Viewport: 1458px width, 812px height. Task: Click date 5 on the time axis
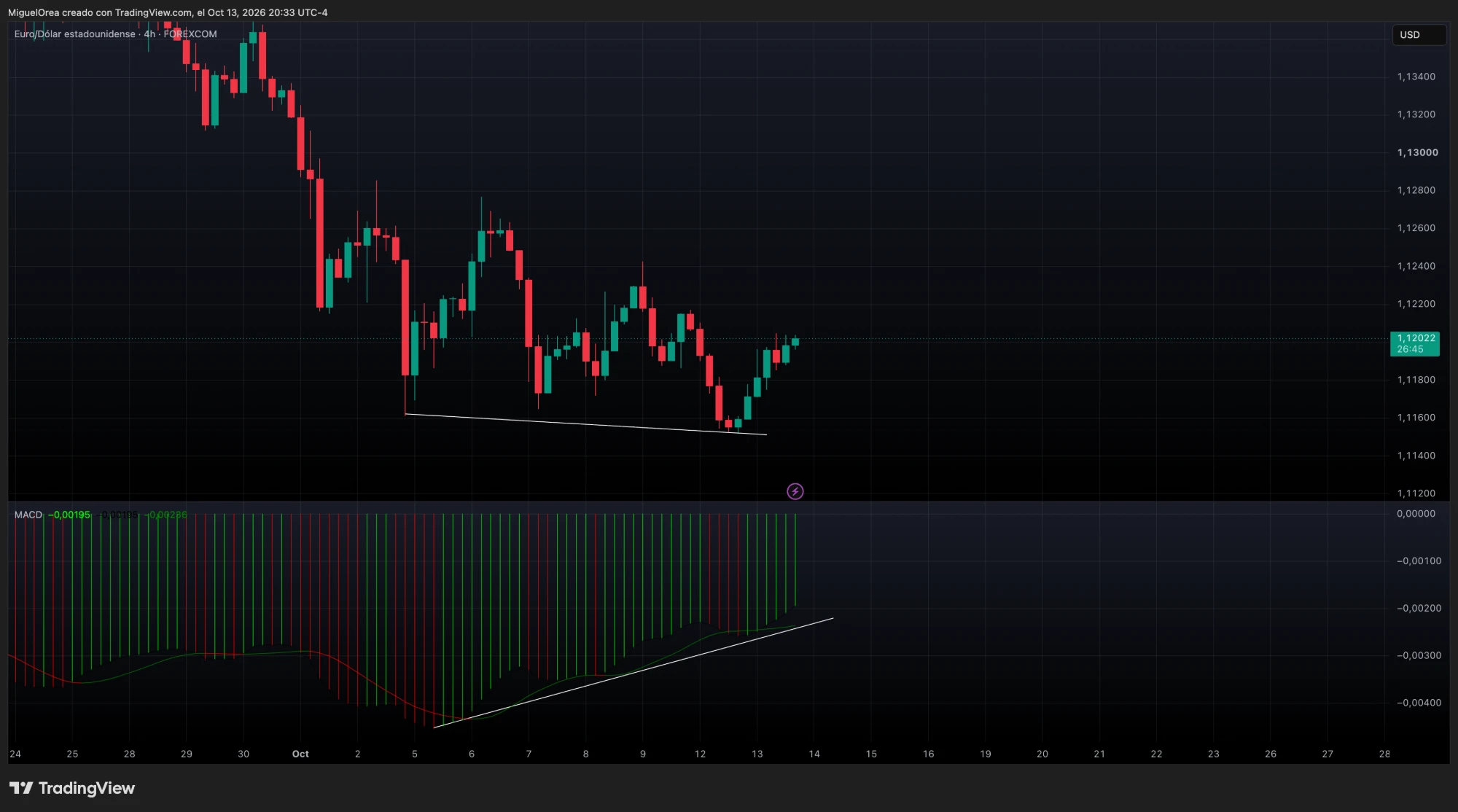415,754
